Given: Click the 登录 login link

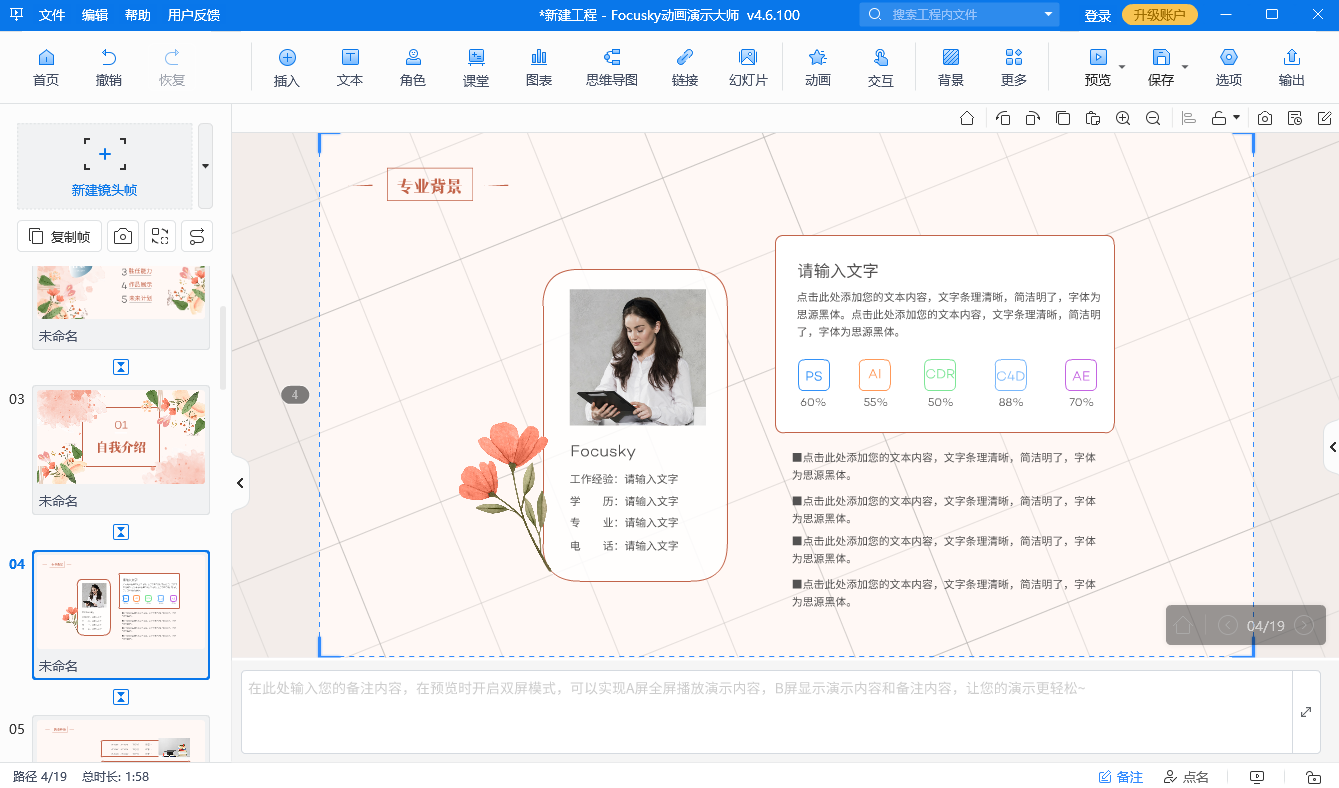Looking at the screenshot, I should click(1098, 15).
